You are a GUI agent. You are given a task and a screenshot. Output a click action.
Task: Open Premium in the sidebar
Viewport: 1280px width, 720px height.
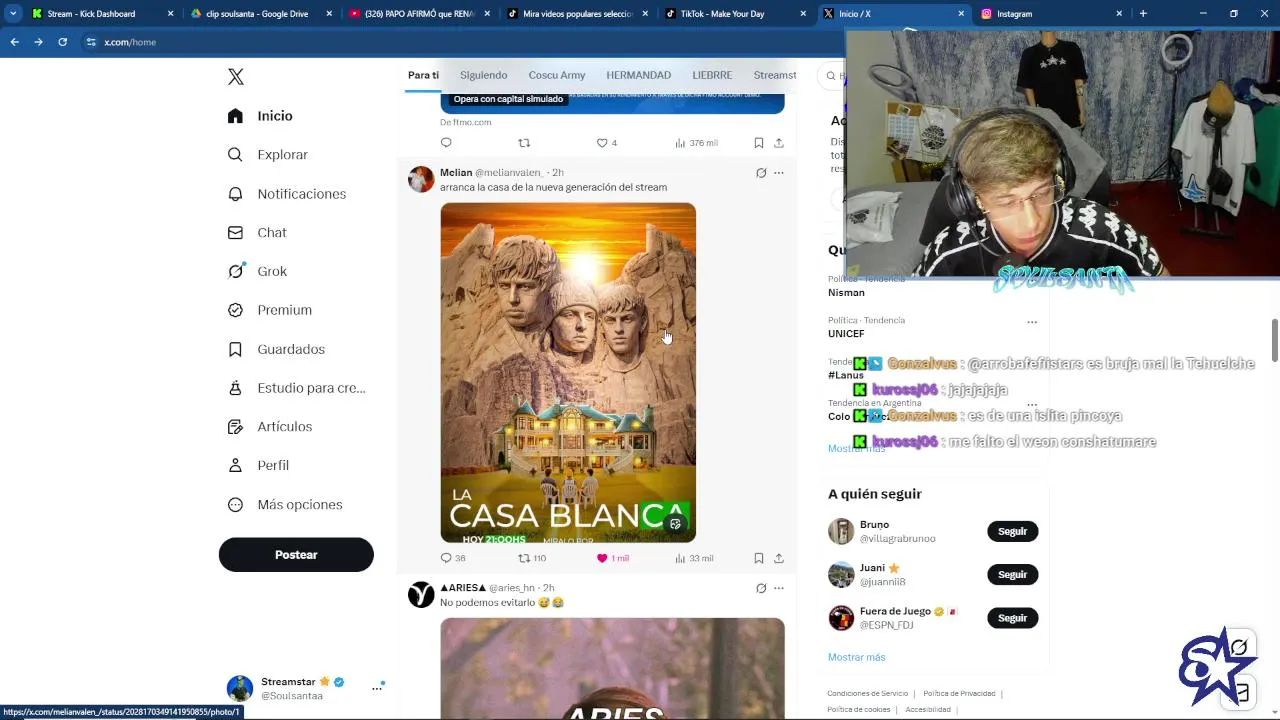(269, 310)
